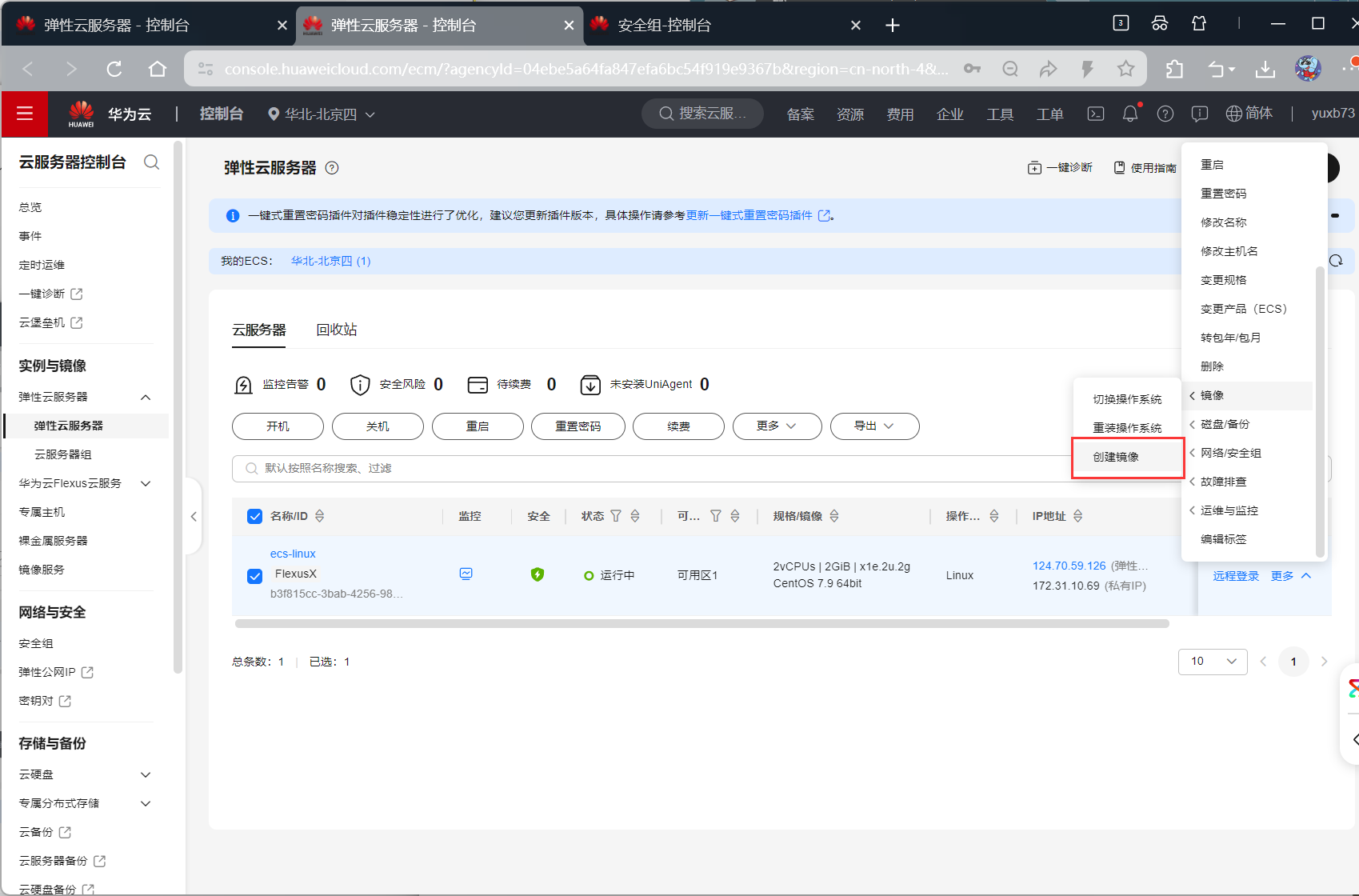This screenshot has width=1359, height=896.
Task: Reload the page with the browser refresh icon
Action: pyautogui.click(x=114, y=69)
